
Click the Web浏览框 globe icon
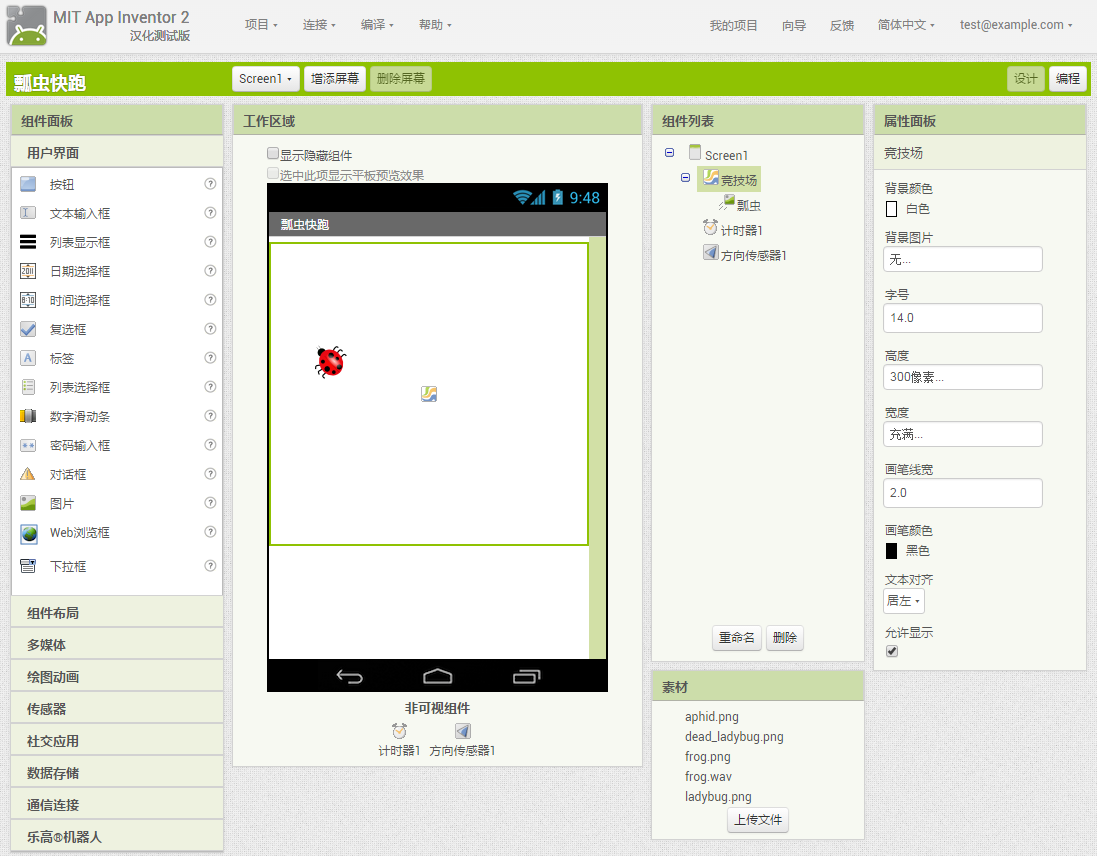tap(28, 533)
